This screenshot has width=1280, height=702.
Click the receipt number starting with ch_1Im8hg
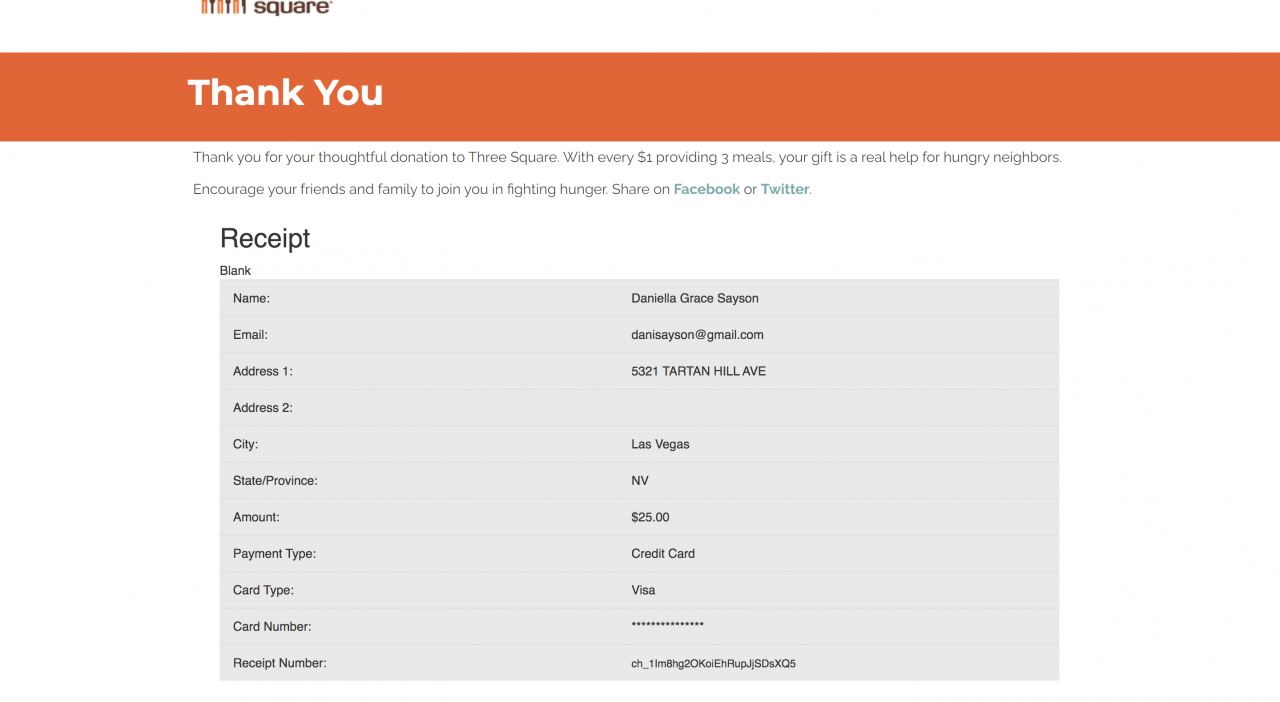[x=713, y=663]
